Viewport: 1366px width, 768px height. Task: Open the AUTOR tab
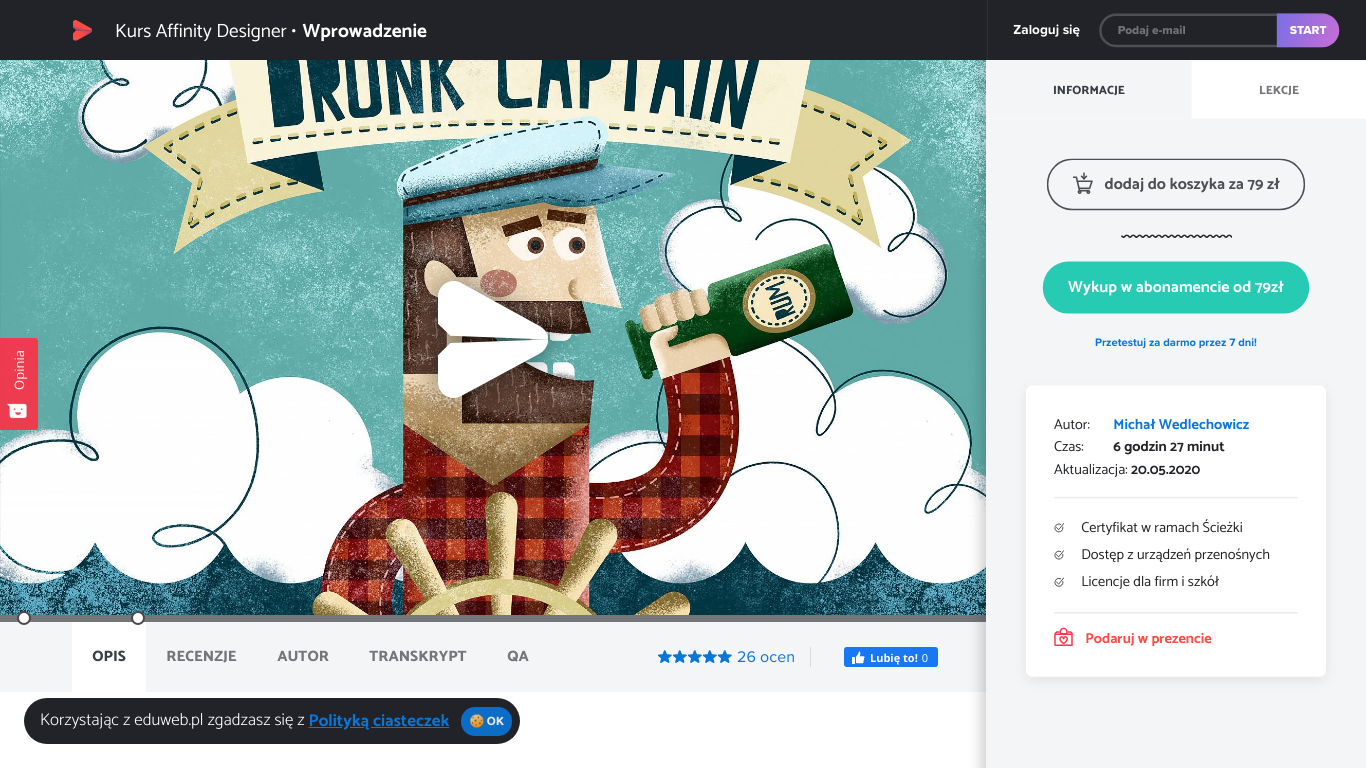click(x=303, y=656)
